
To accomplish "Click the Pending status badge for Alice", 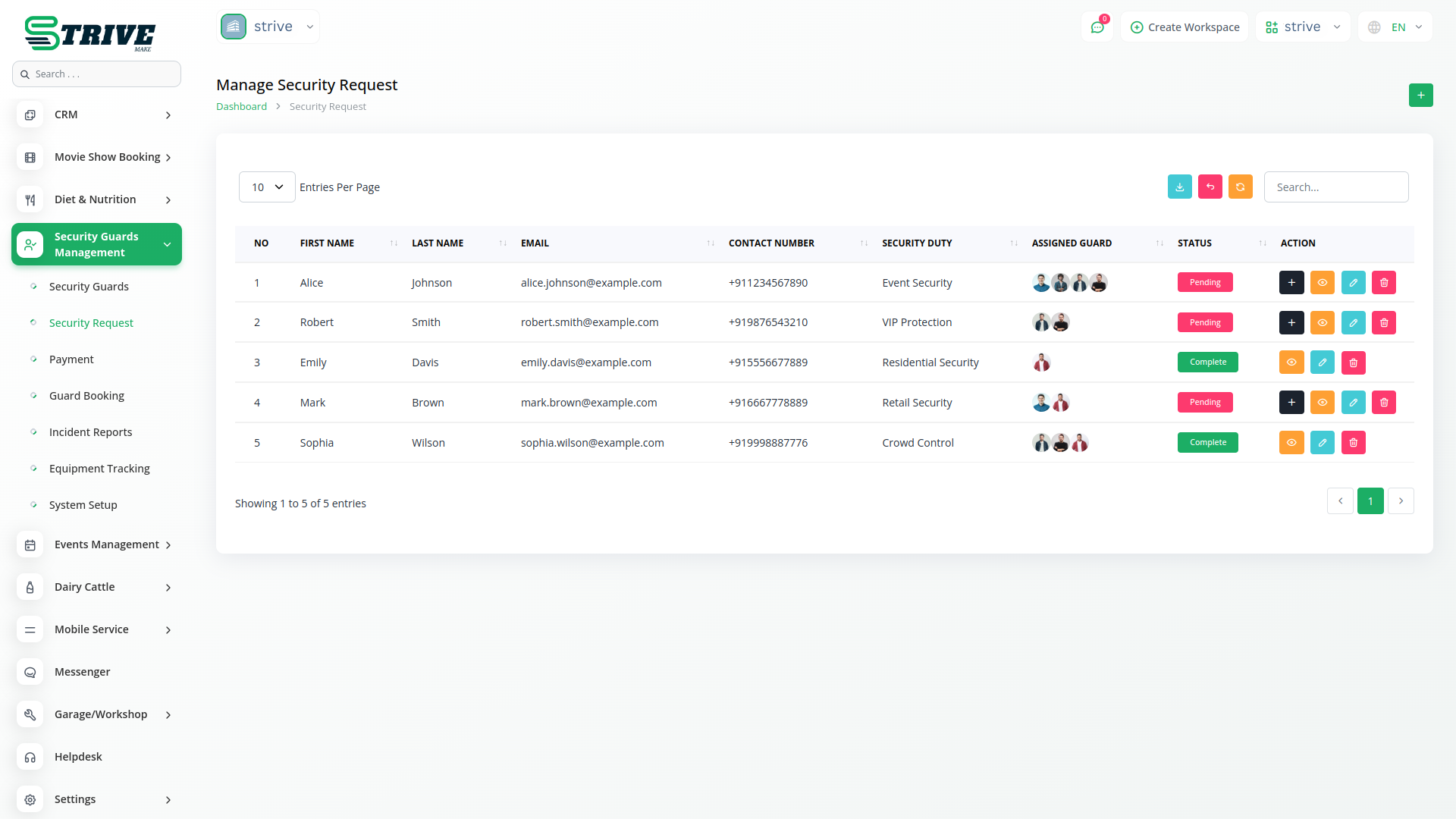I will 1204,283.
